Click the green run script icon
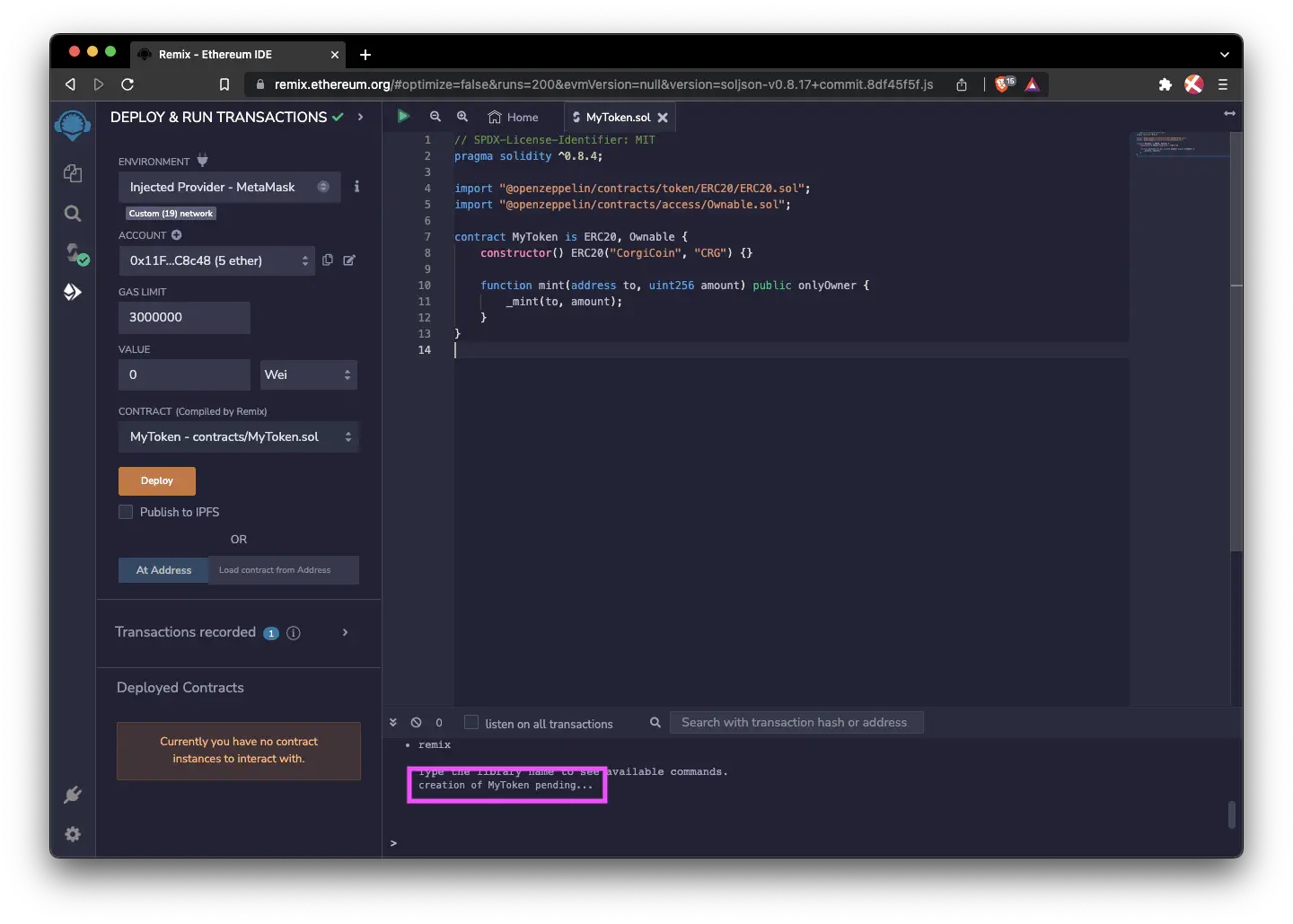The height and width of the screenshot is (924, 1293). tap(403, 116)
